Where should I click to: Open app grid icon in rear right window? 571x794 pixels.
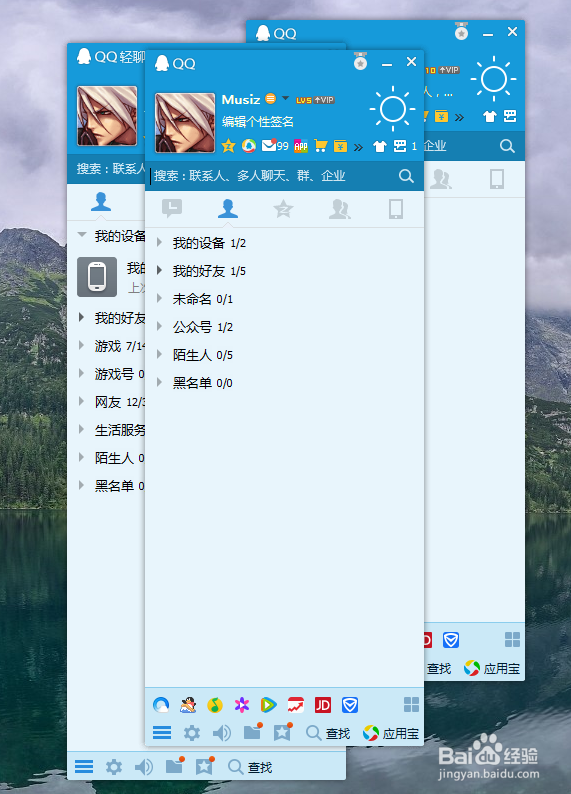512,640
